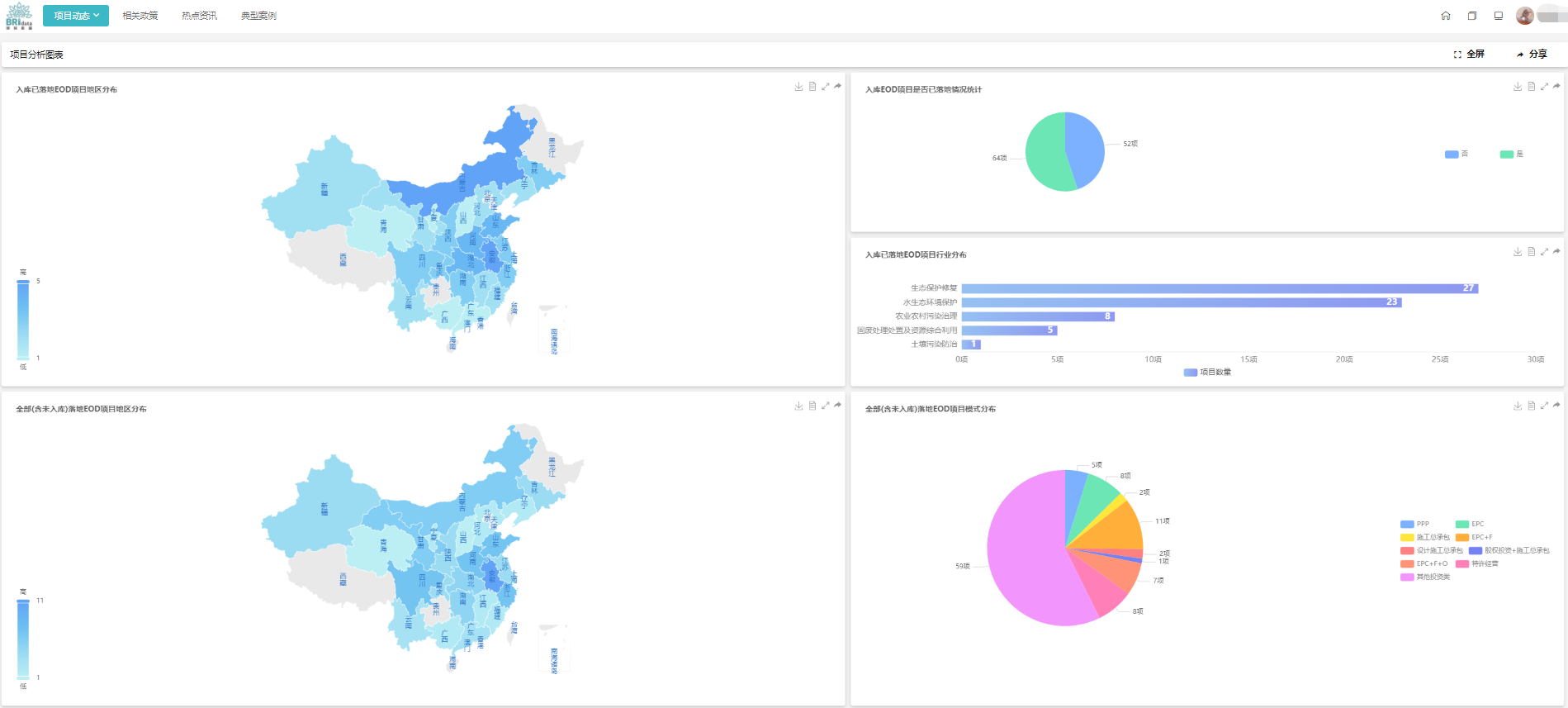Screen dimensions: 1568x708
Task: Expand the 项目动态 dropdown menu
Action: pyautogui.click(x=76, y=16)
